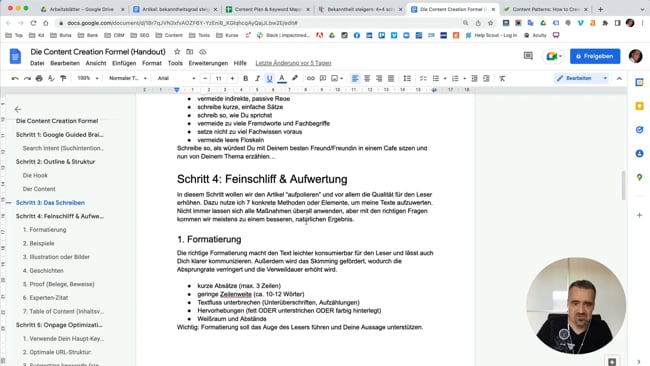Star the document title
Viewport: 650px width, 366px height.
point(177,52)
